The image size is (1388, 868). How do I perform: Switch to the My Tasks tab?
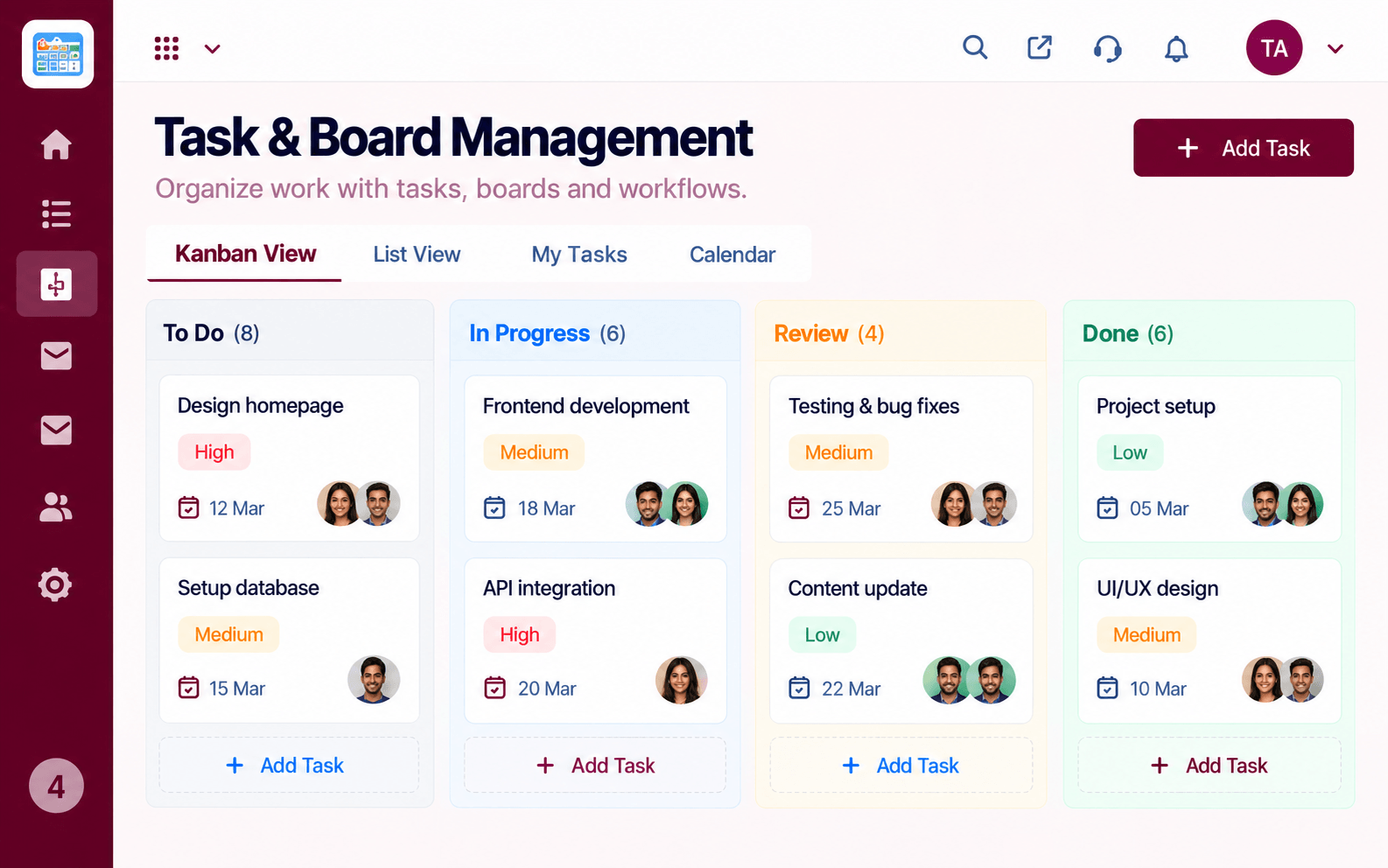[579, 255]
